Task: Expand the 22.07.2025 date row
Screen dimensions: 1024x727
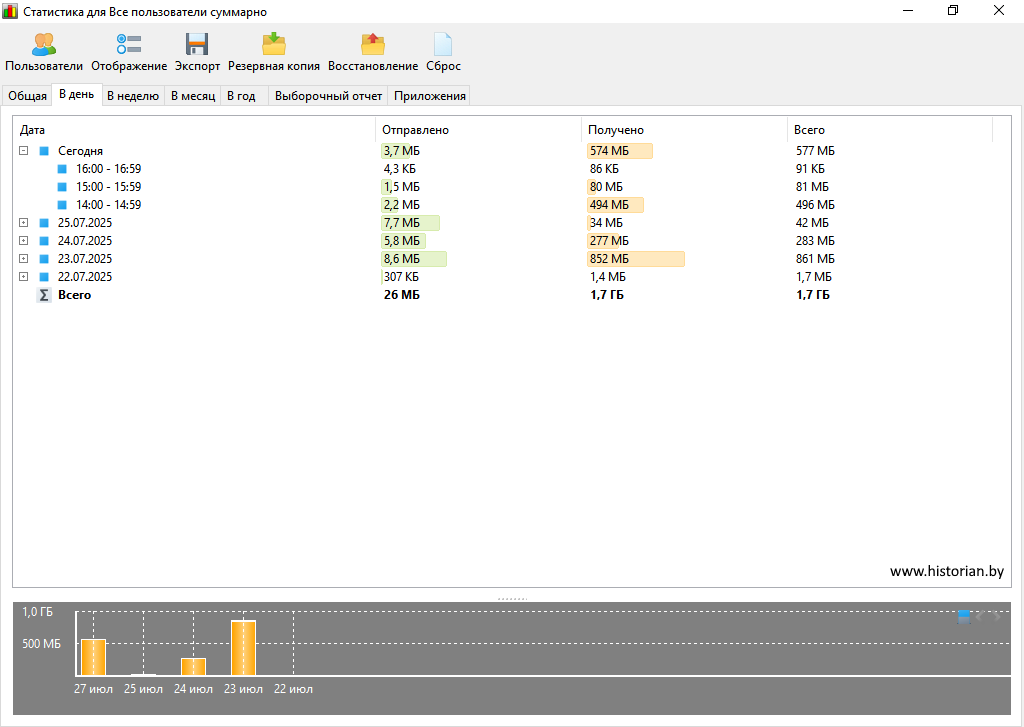Action: tap(23, 277)
